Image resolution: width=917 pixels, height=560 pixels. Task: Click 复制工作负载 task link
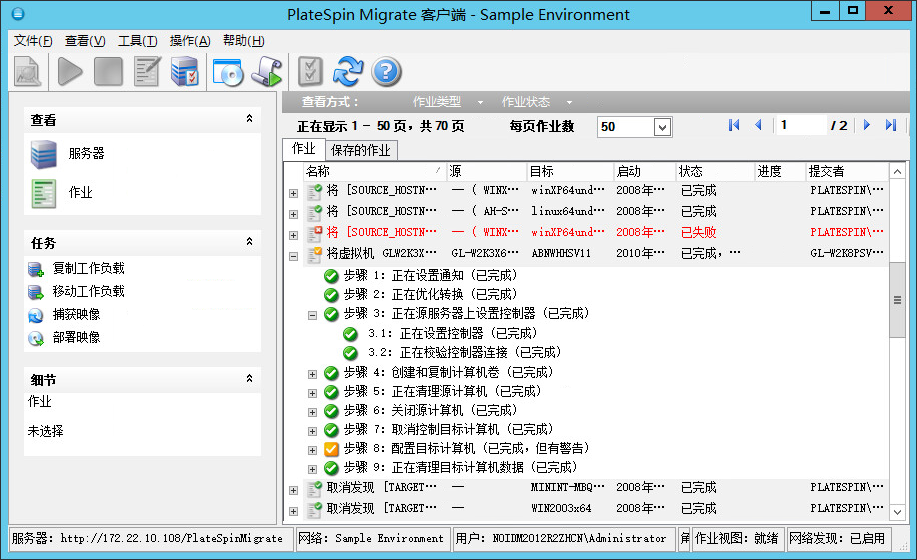click(x=88, y=269)
